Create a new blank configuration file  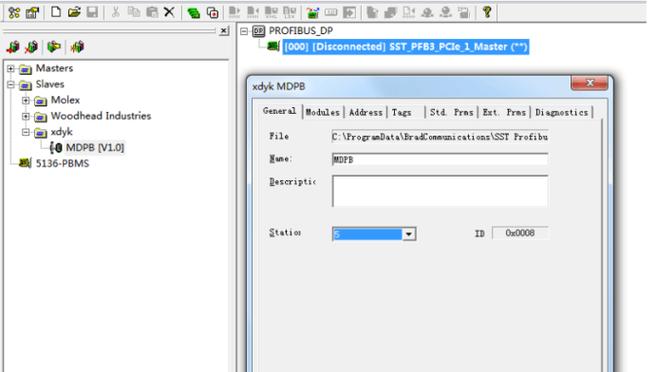tap(56, 12)
